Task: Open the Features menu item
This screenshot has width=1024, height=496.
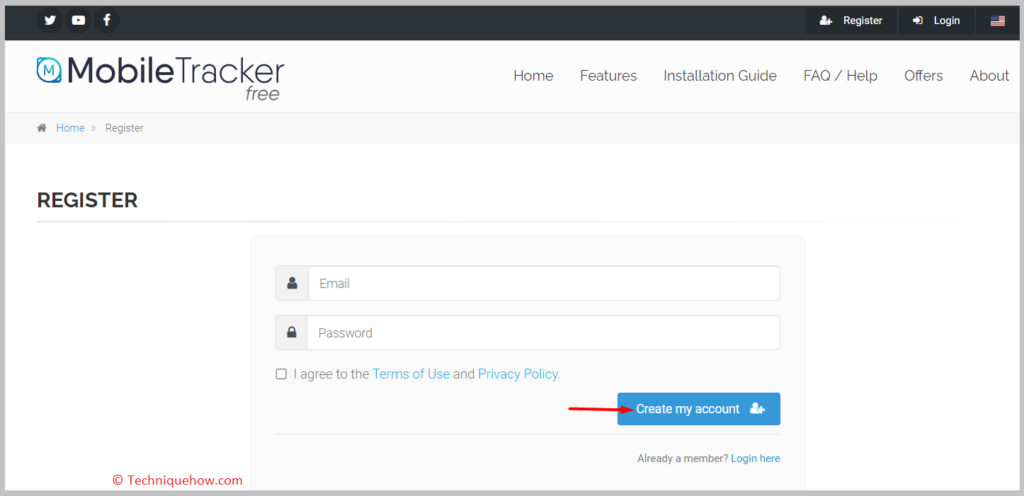Action: pyautogui.click(x=608, y=76)
